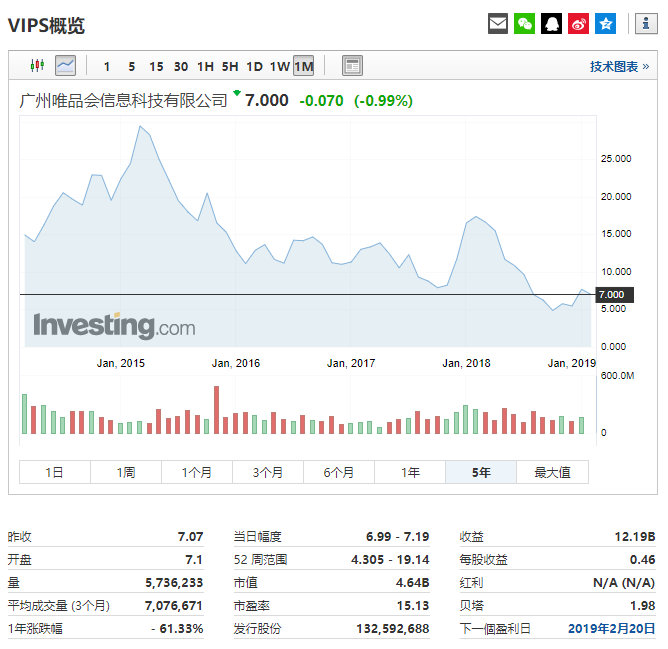Switch to candlestick chart type

point(37,66)
